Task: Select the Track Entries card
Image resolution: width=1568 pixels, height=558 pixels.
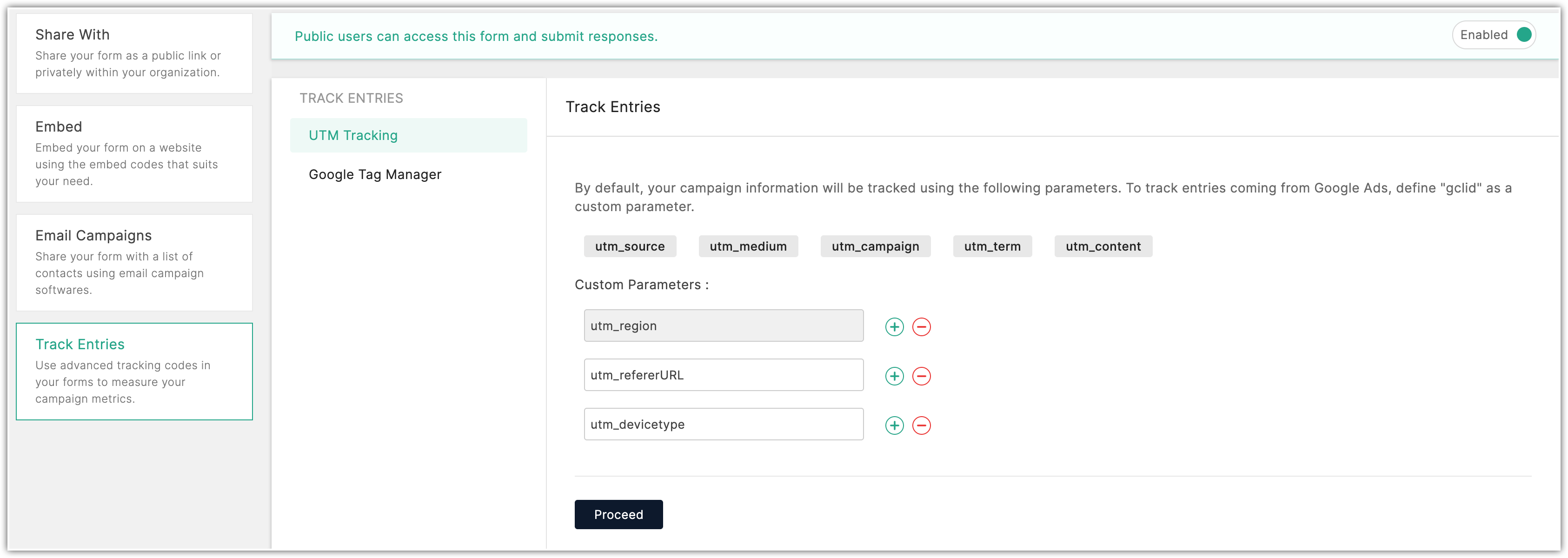Action: tap(134, 371)
